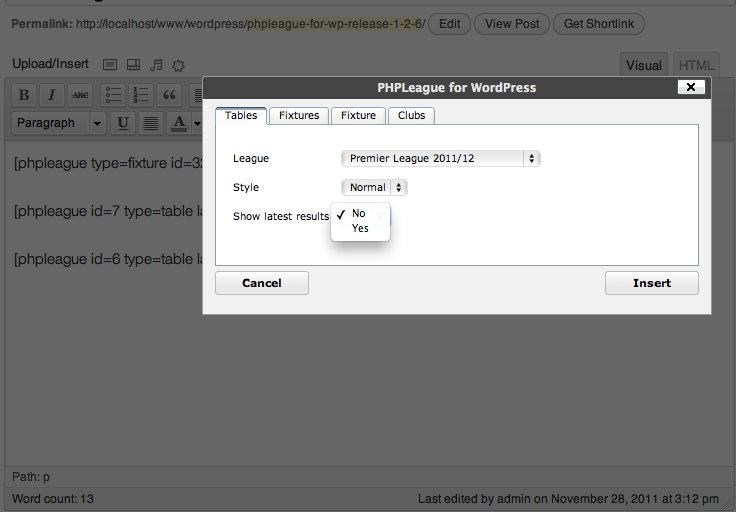This screenshot has width=736, height=512.
Task: Insert unordered bullet list
Action: click(113, 95)
